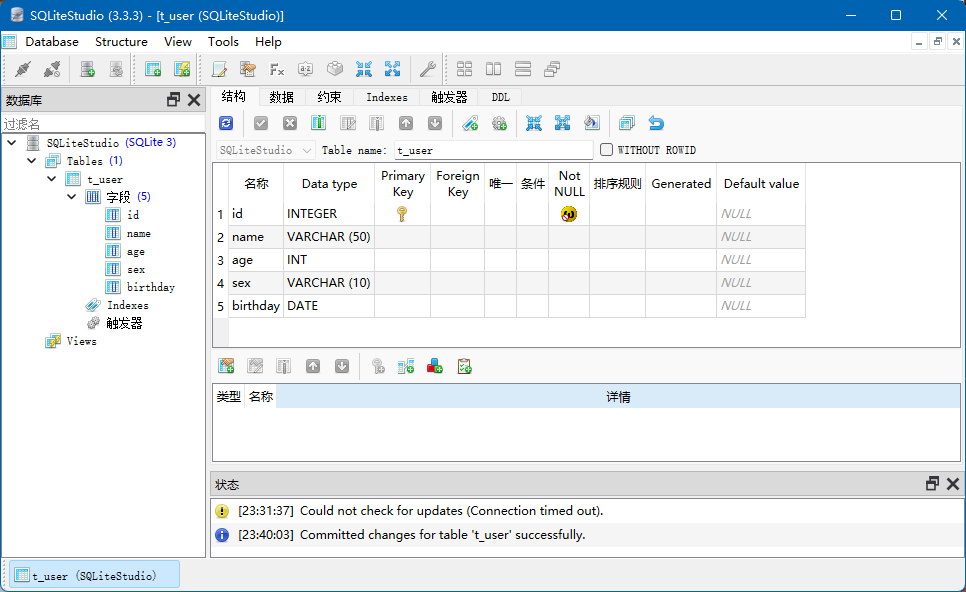
Task: Click the 详情 column header
Action: click(618, 397)
